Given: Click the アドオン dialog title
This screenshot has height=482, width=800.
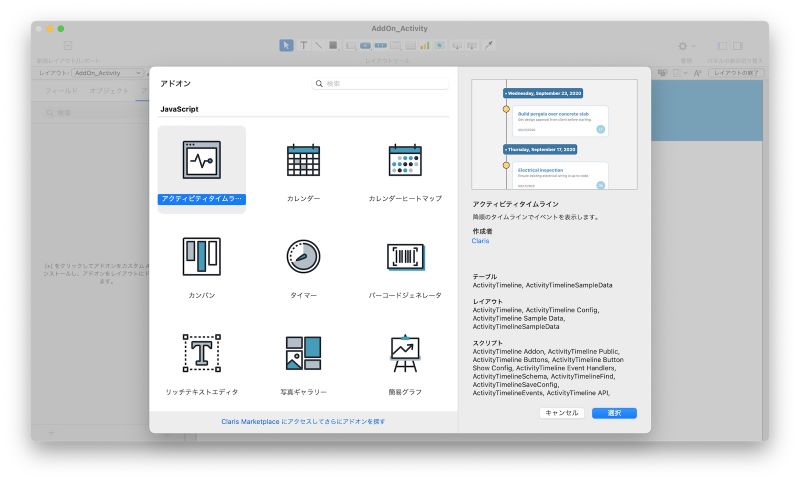Looking at the screenshot, I should tap(175, 83).
